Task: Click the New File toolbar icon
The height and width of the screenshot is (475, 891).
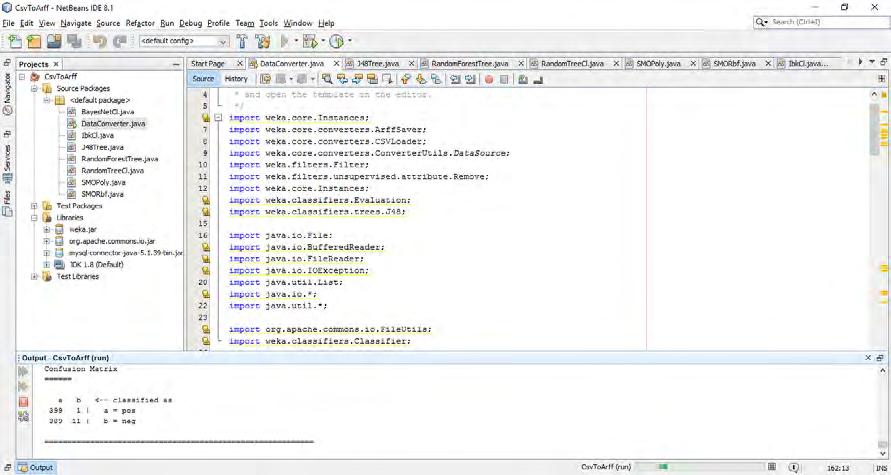Action: (x=15, y=41)
